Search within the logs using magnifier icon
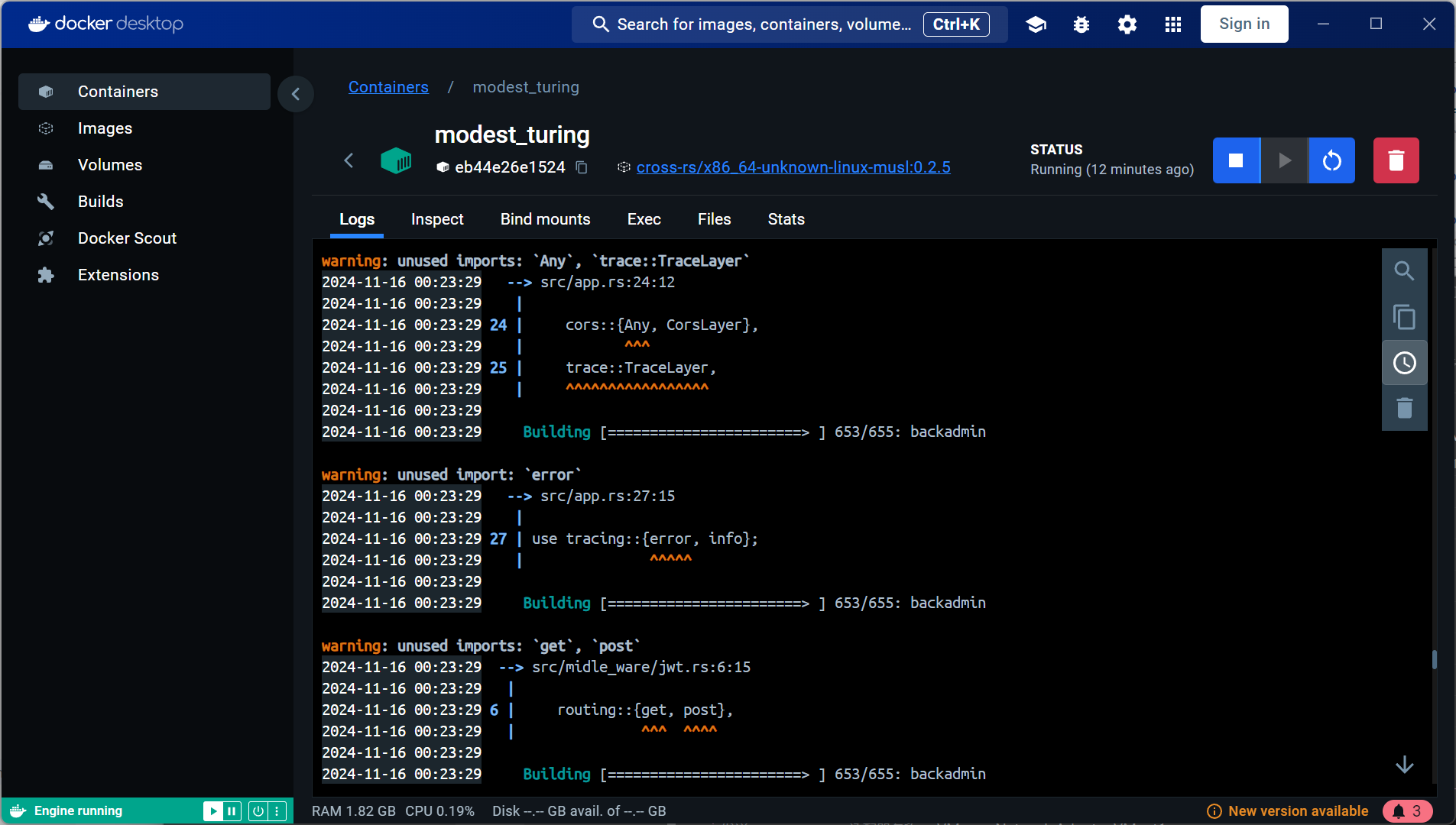Image resolution: width=1456 pixels, height=825 pixels. pos(1404,271)
